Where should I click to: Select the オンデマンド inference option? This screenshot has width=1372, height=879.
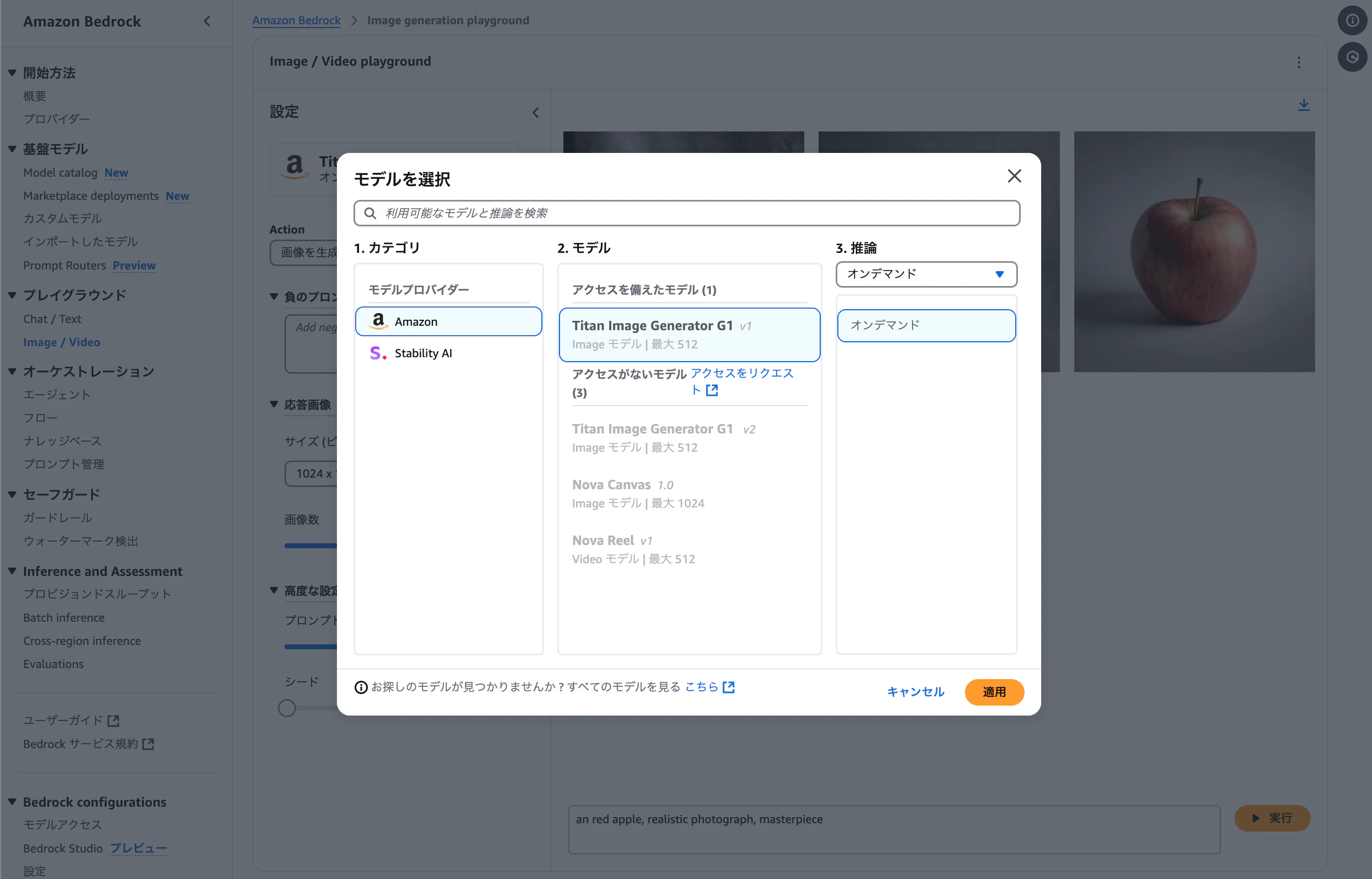[926, 326]
